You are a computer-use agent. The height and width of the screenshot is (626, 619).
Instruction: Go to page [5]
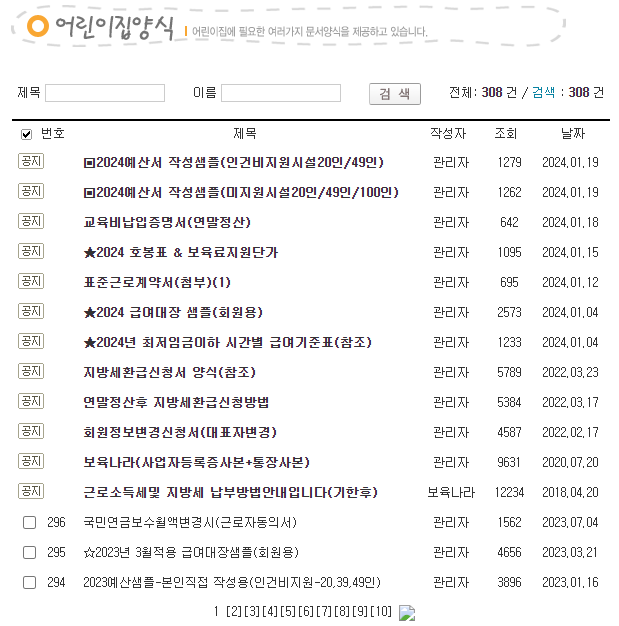click(288, 611)
